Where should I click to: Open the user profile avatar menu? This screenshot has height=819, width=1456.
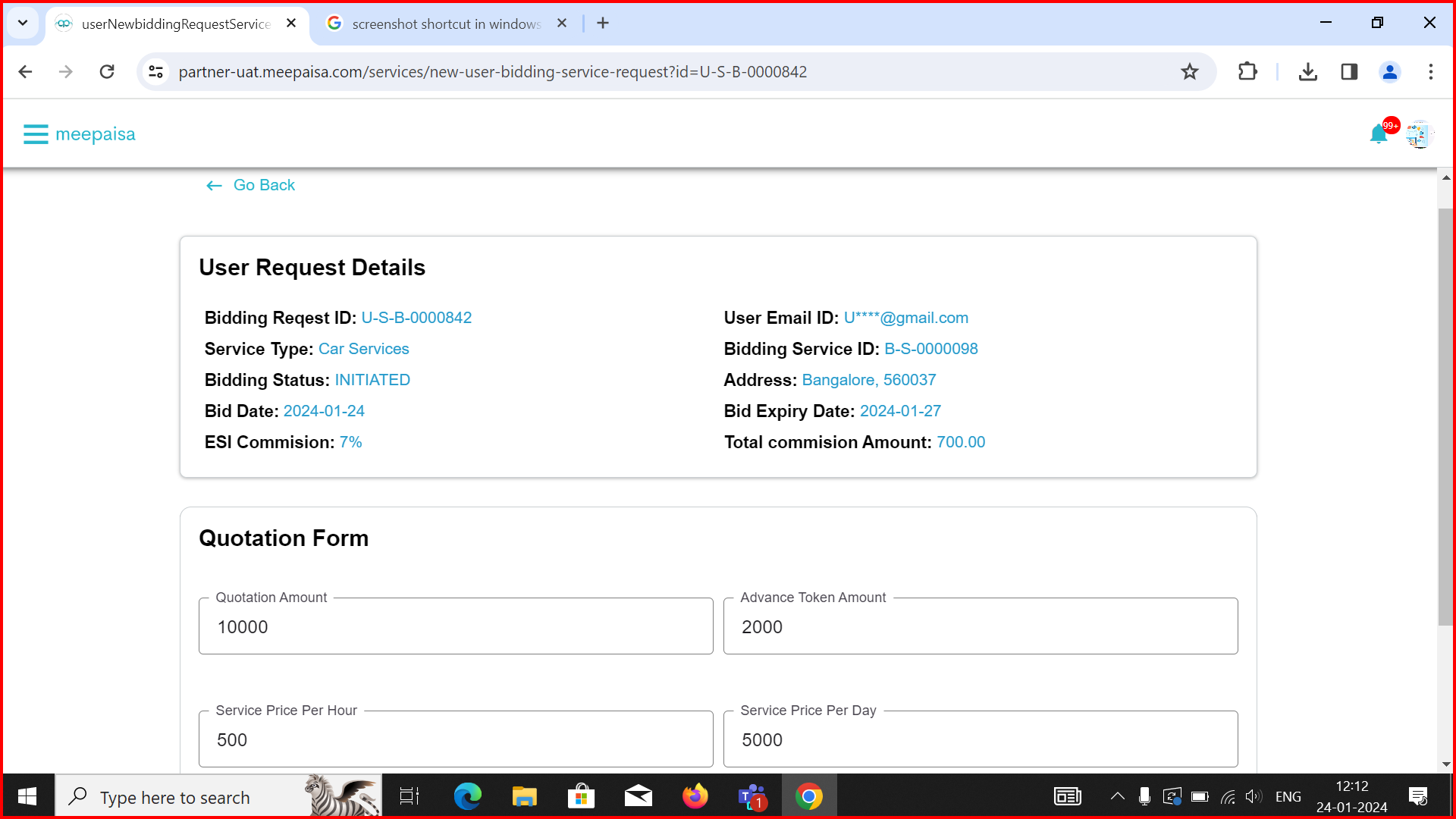[1419, 135]
